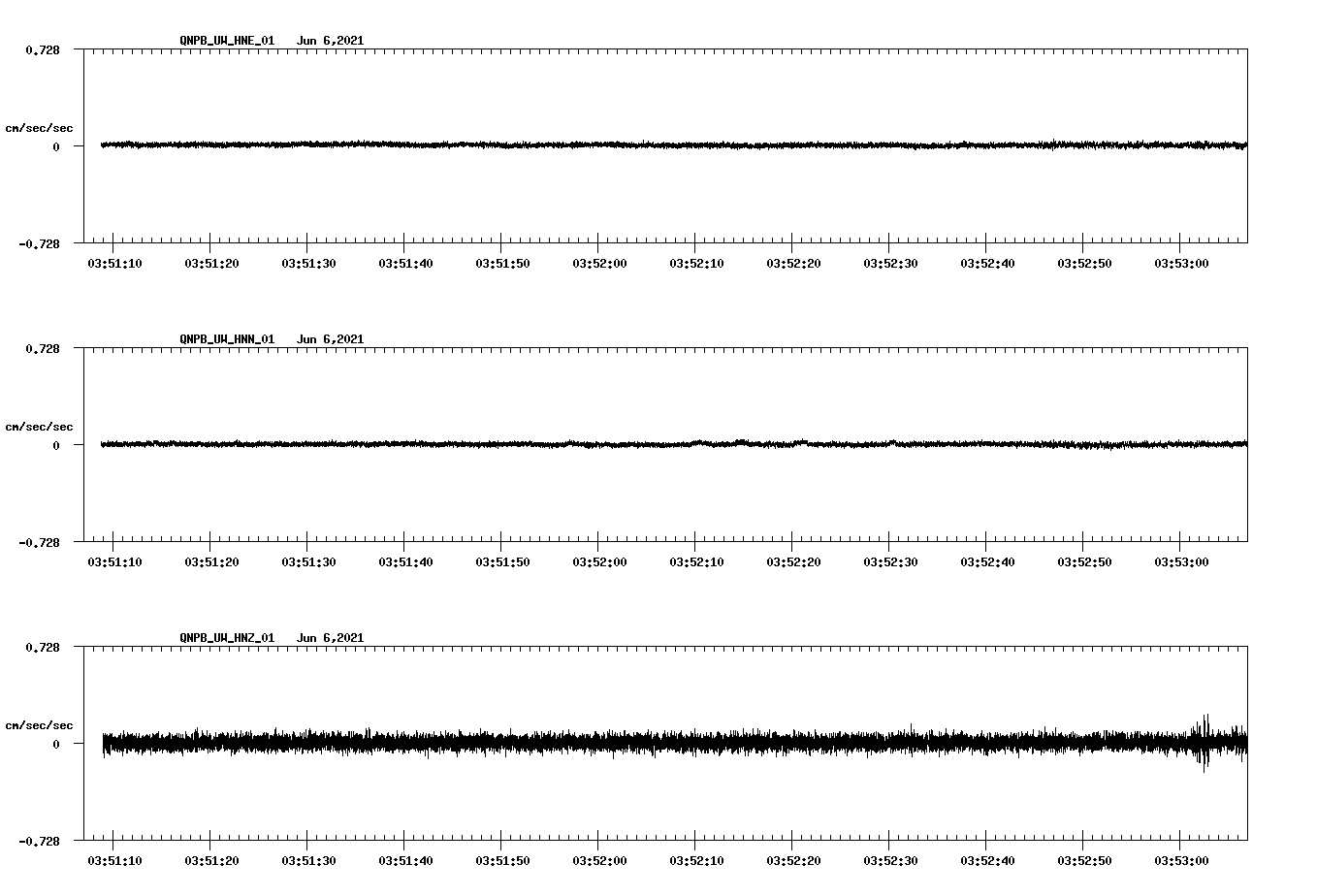Click cm/sec/sec unit label on HNE plot
Screen dimensions: 1317x896
click(x=40, y=128)
